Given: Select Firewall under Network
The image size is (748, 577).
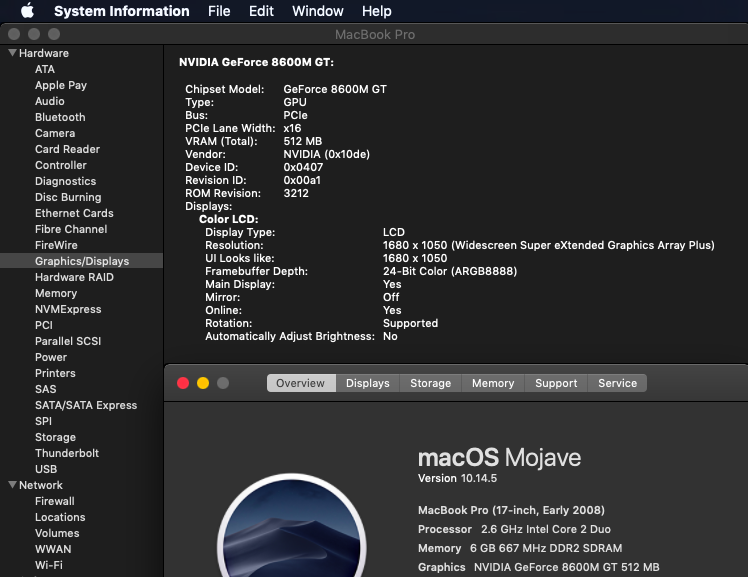Looking at the screenshot, I should click(54, 501).
